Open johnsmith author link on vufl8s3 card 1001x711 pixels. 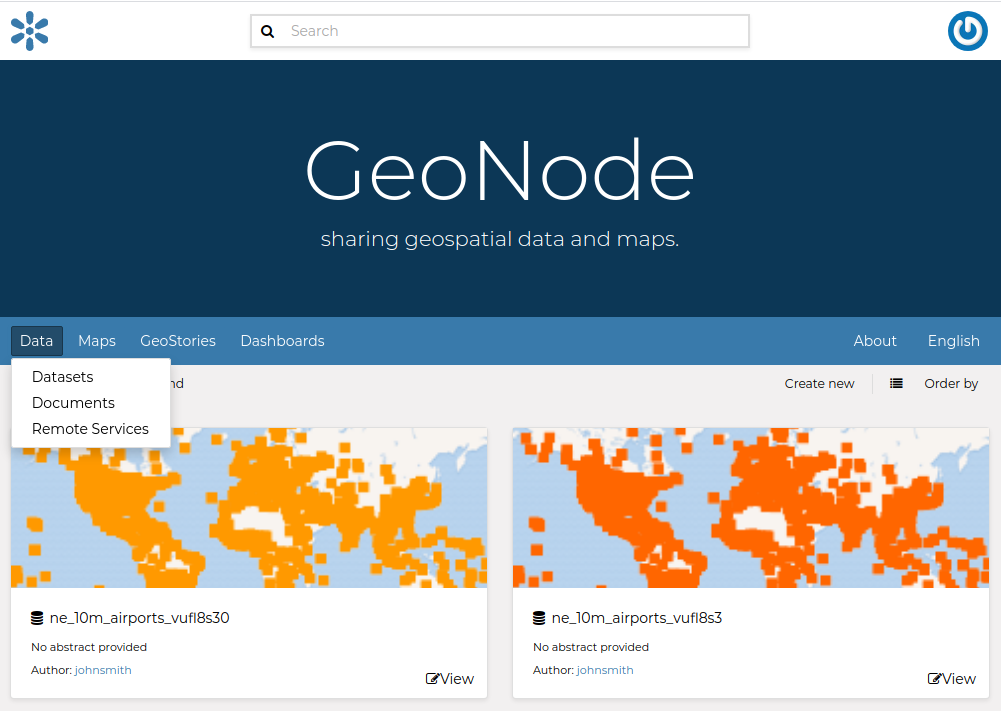coord(605,670)
